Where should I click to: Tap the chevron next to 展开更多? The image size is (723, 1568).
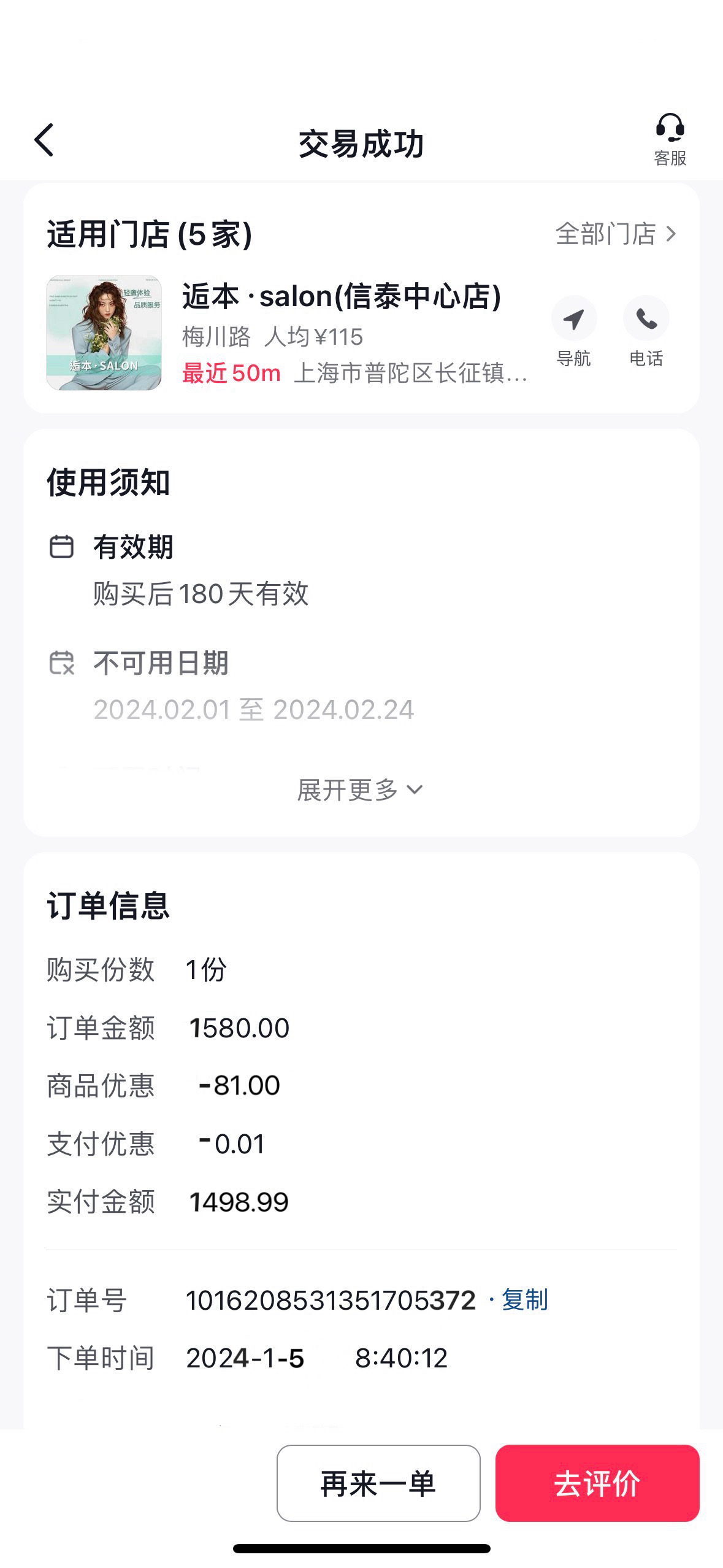coord(415,790)
